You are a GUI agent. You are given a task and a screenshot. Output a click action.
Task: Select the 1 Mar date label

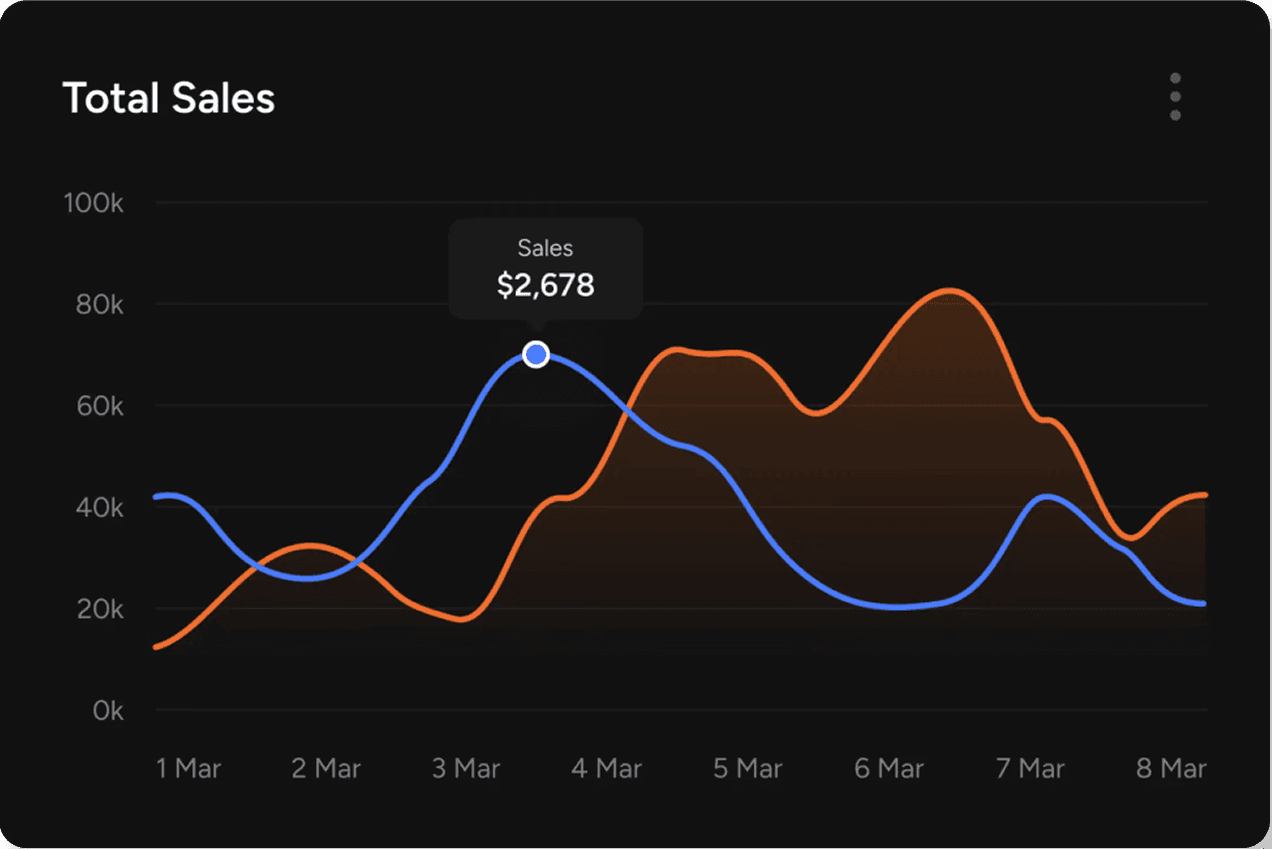pos(188,768)
